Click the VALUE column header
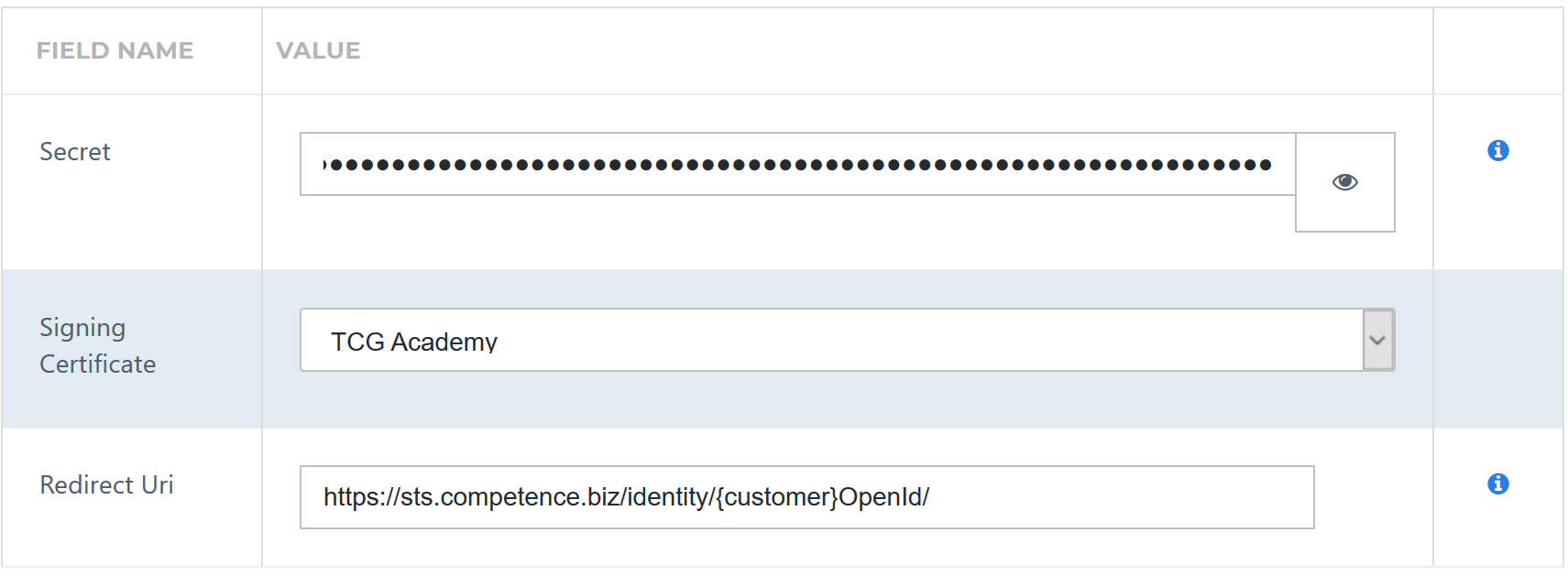1568x576 pixels. [318, 50]
